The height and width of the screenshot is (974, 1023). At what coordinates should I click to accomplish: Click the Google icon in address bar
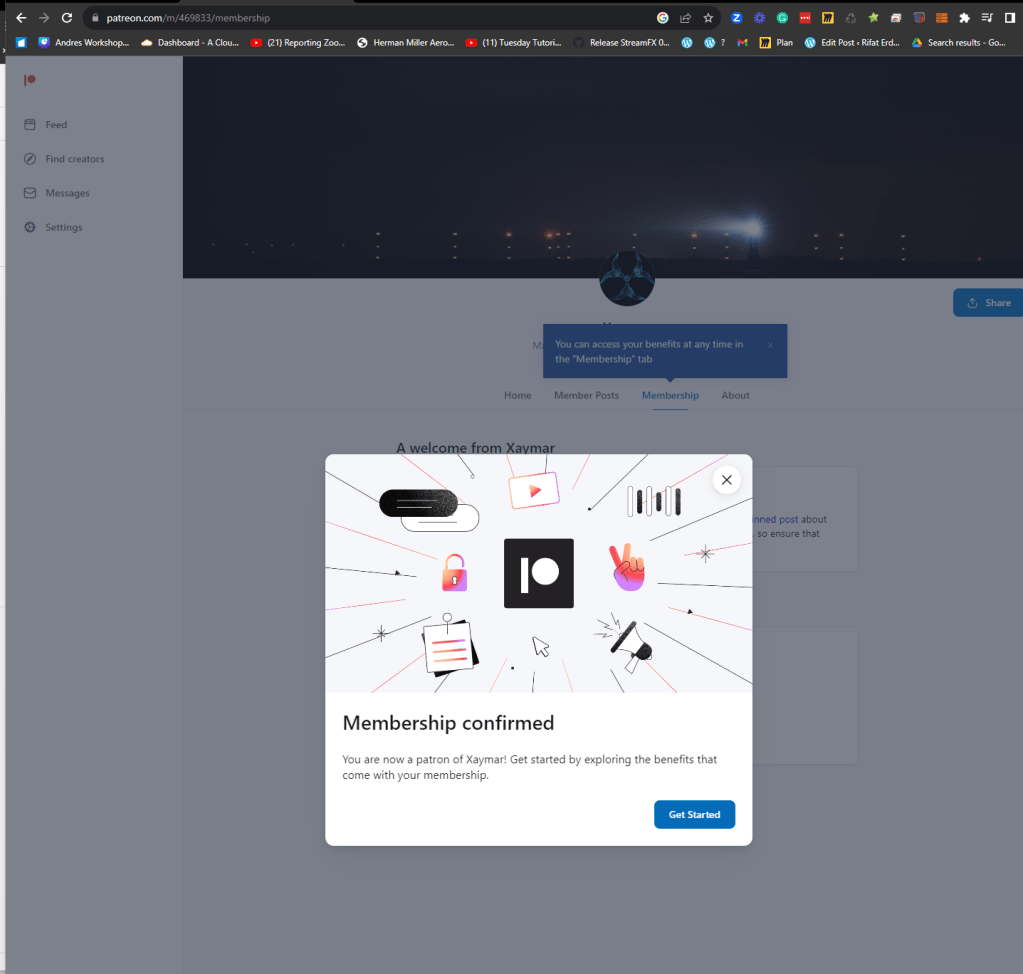662,18
